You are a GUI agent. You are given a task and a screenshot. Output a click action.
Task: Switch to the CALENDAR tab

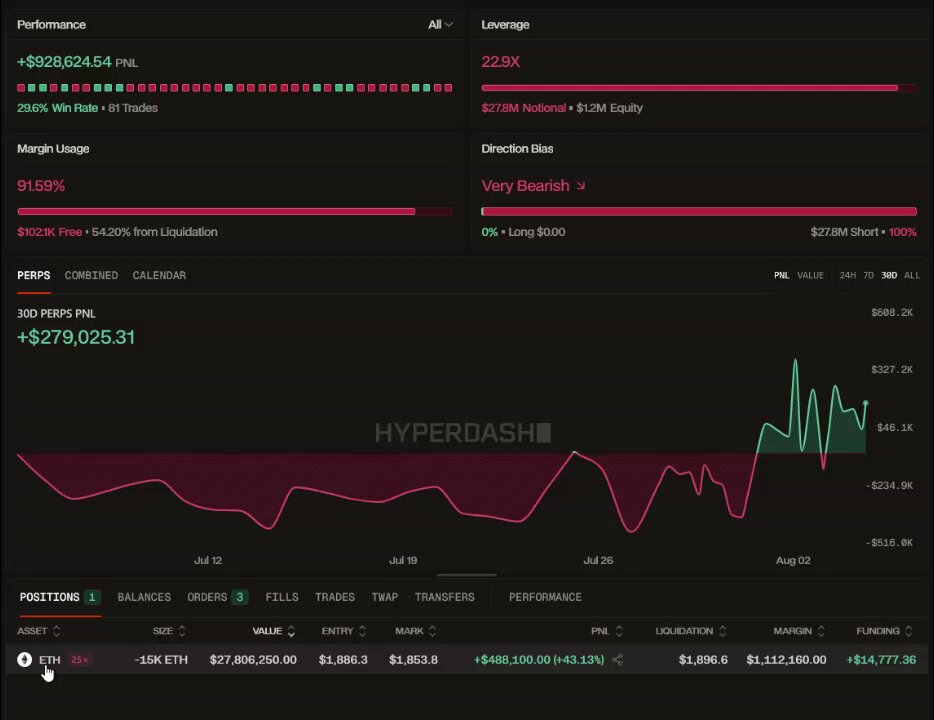point(159,275)
